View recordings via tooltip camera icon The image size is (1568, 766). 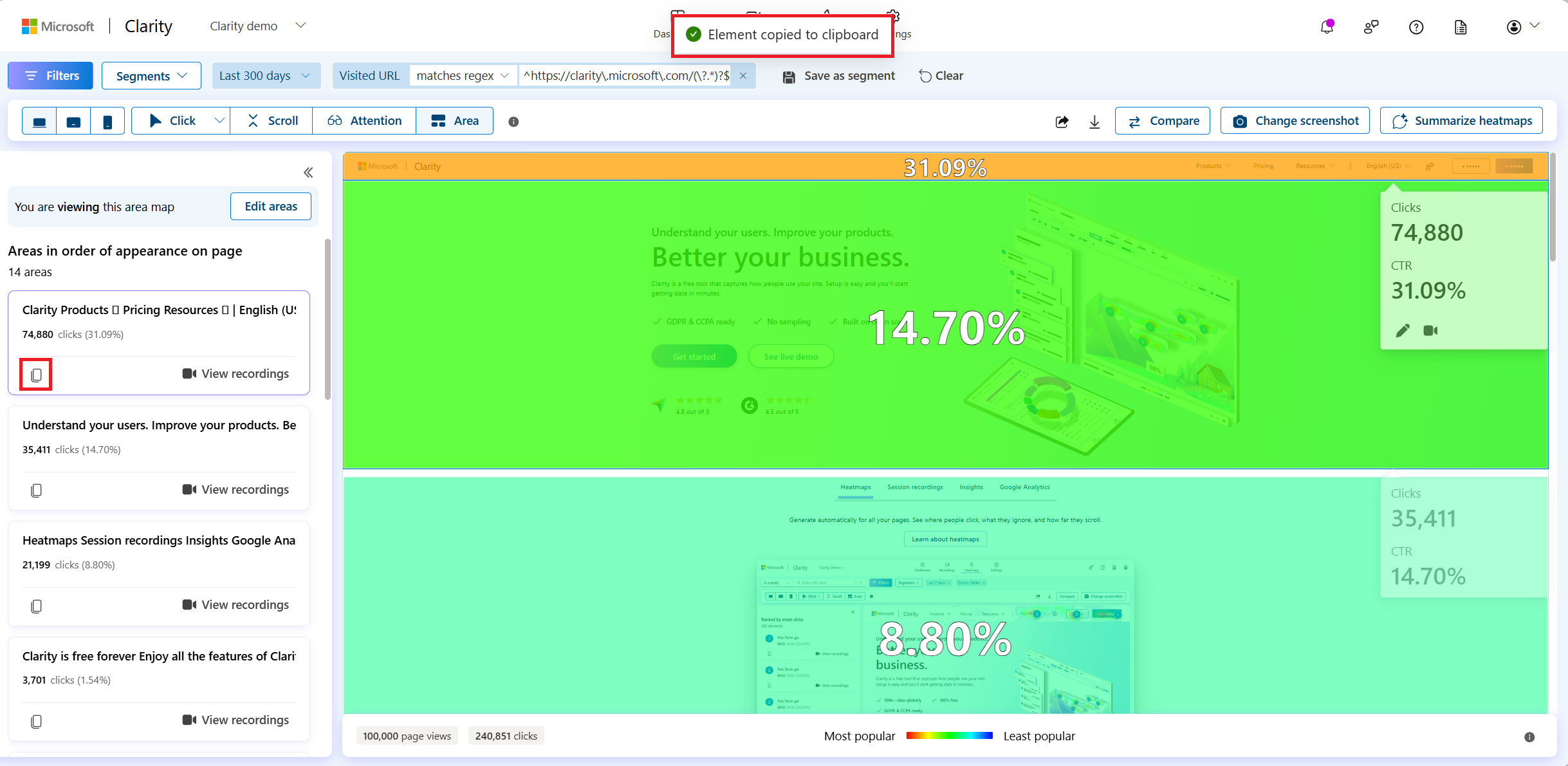click(x=1430, y=331)
